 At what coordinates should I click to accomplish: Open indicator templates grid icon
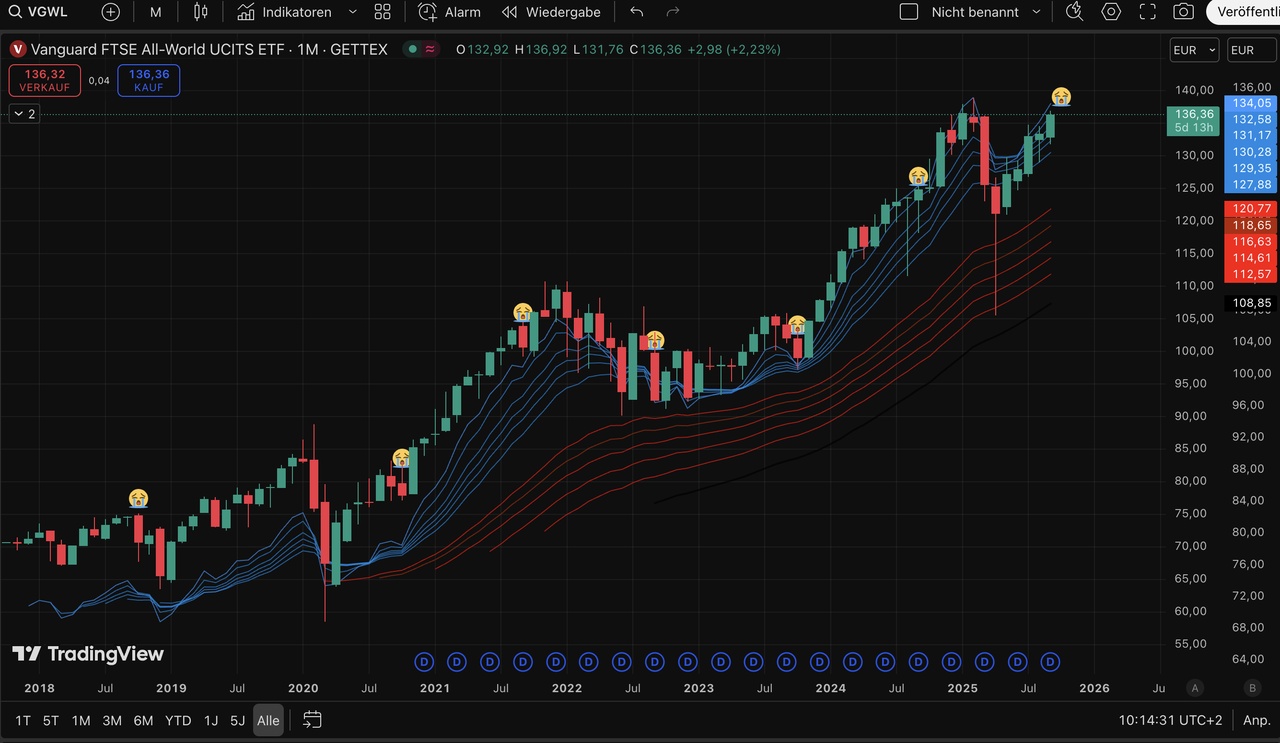pos(382,12)
